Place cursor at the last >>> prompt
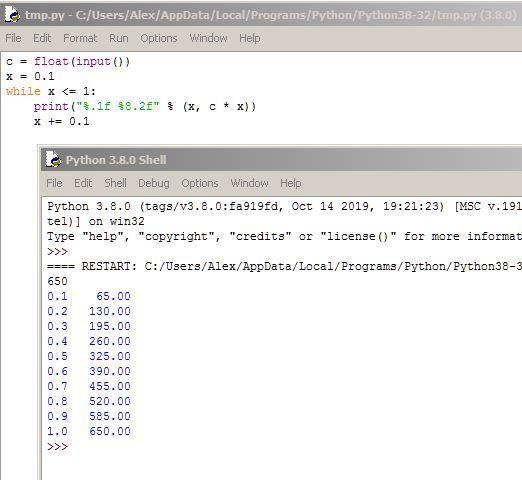Screen dimensions: 522x480 coord(77,446)
